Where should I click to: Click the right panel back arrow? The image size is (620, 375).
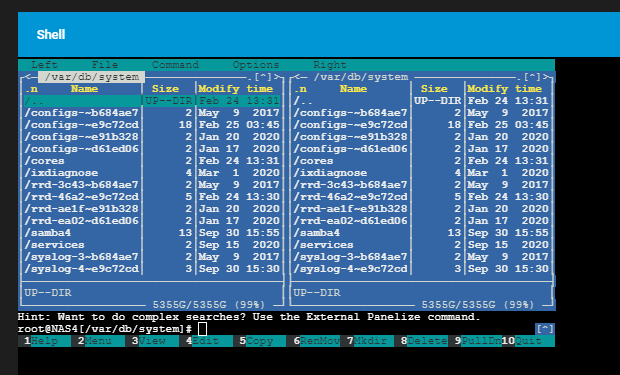pos(297,77)
